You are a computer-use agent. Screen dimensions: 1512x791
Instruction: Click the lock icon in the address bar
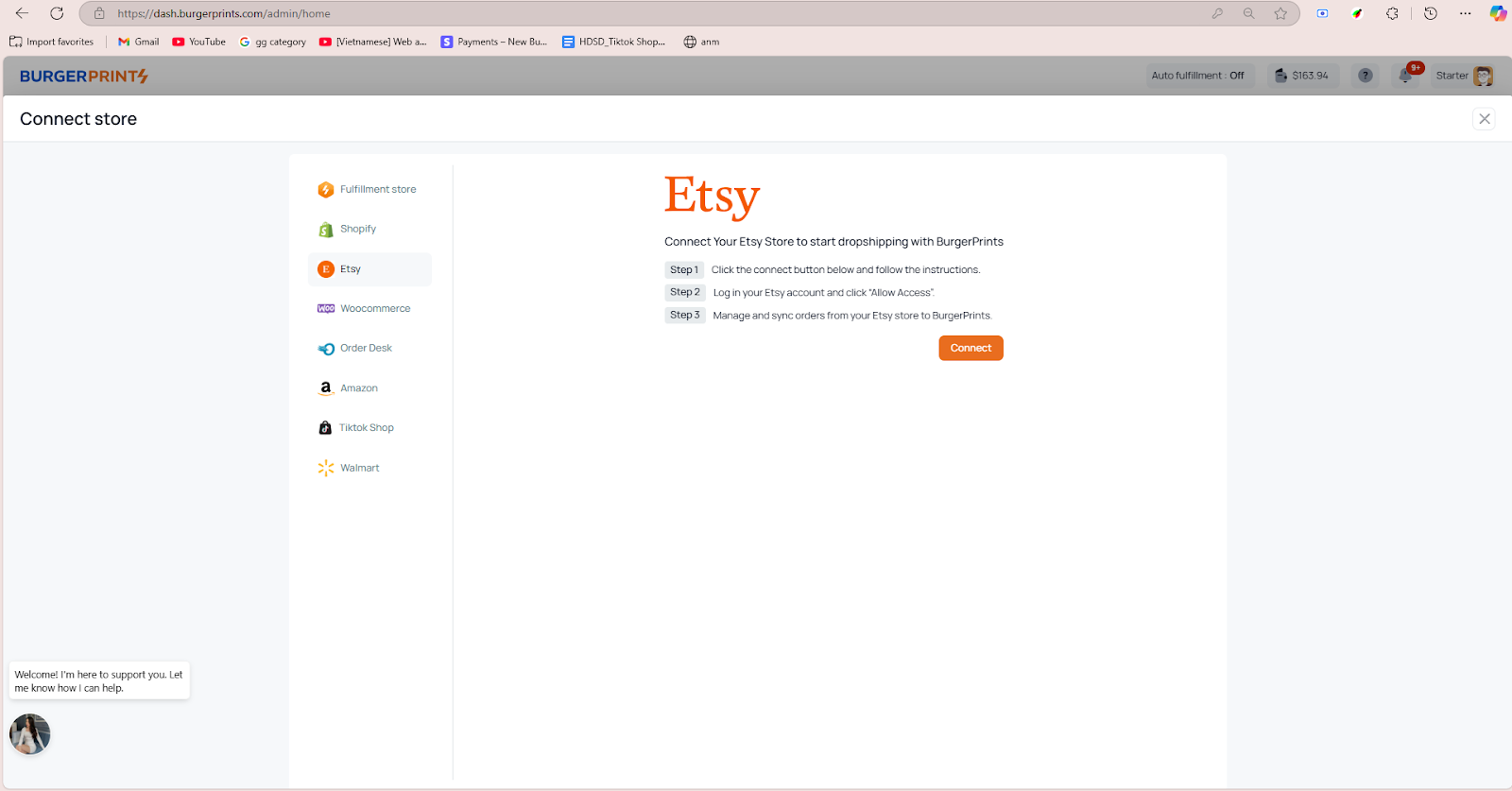[x=99, y=13]
